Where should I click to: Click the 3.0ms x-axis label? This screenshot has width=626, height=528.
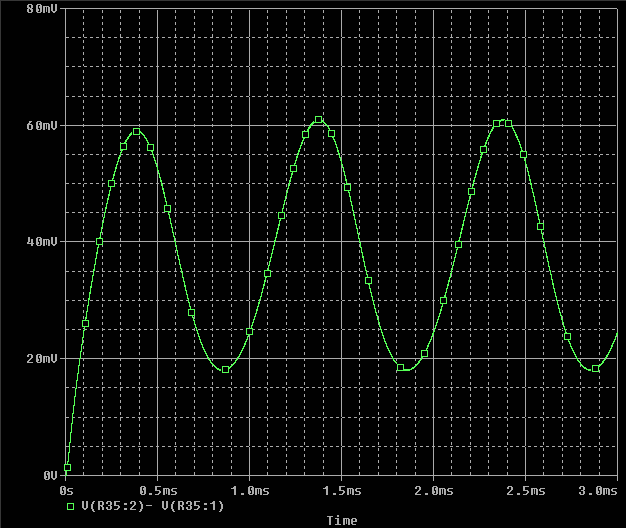click(x=598, y=490)
